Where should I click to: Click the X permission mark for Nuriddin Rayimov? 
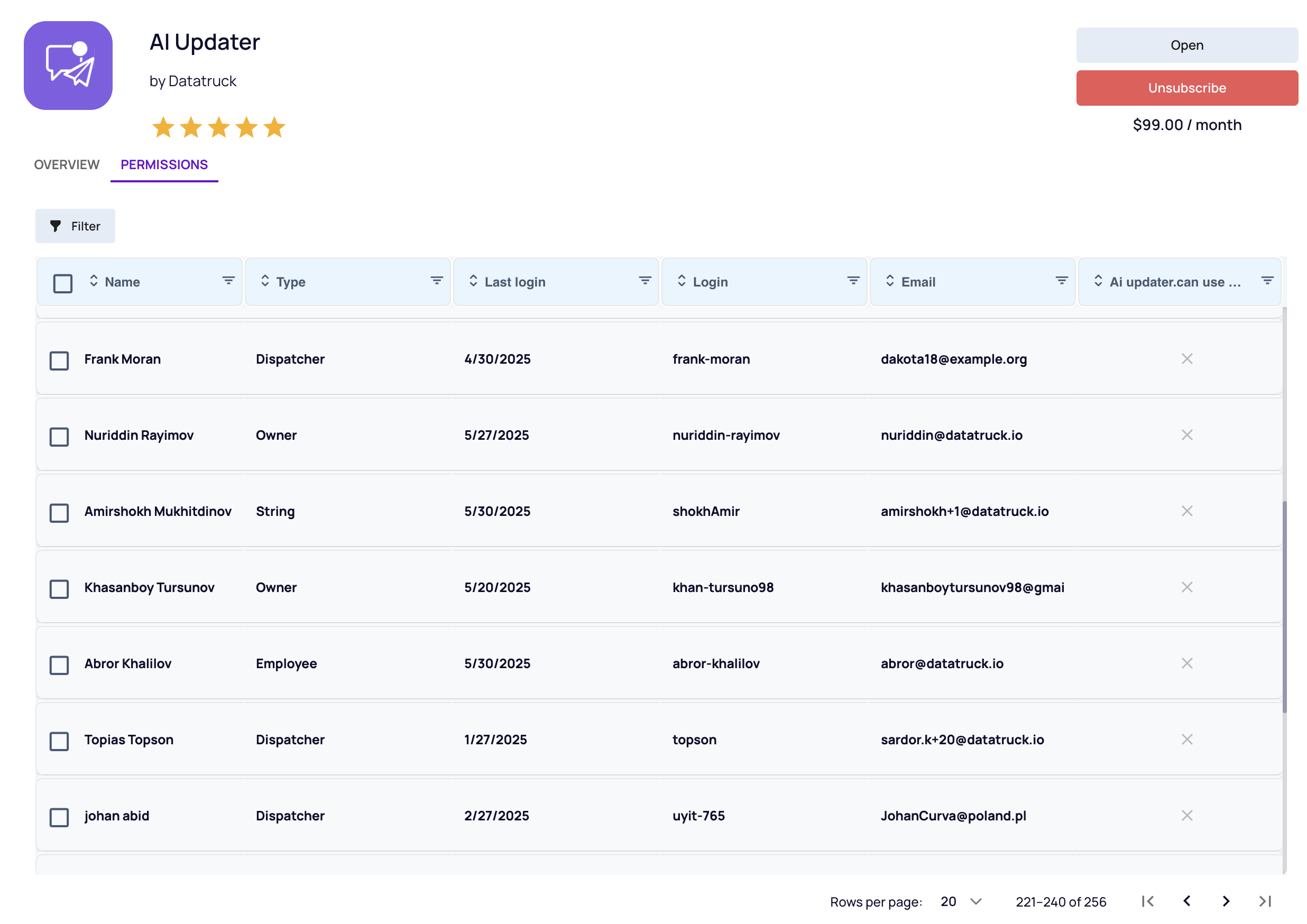point(1187,435)
